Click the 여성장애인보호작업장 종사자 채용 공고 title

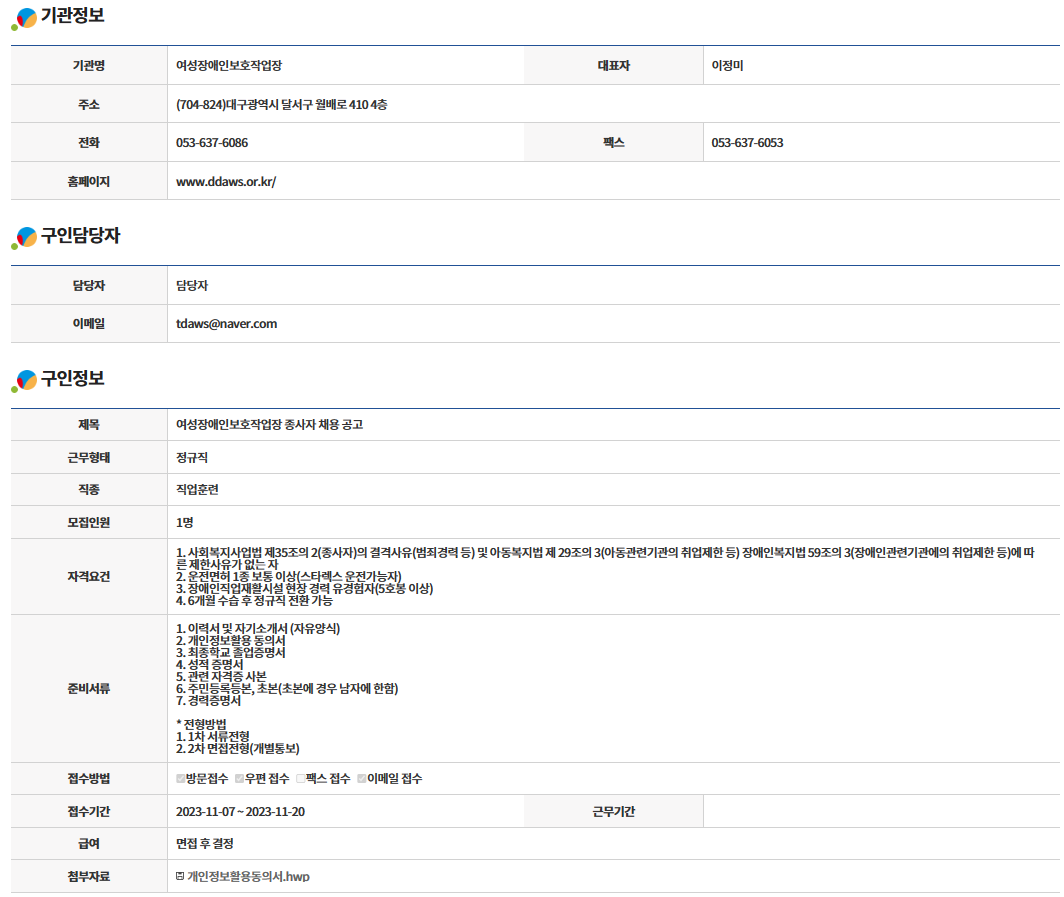[269, 425]
